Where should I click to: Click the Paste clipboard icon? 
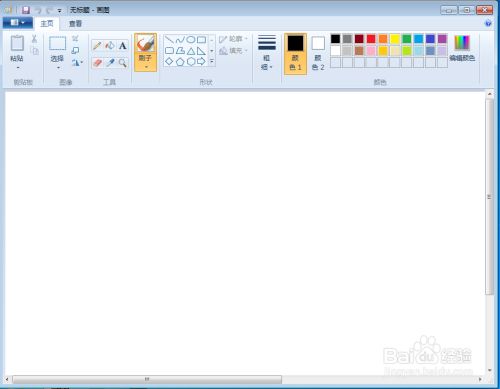click(17, 43)
